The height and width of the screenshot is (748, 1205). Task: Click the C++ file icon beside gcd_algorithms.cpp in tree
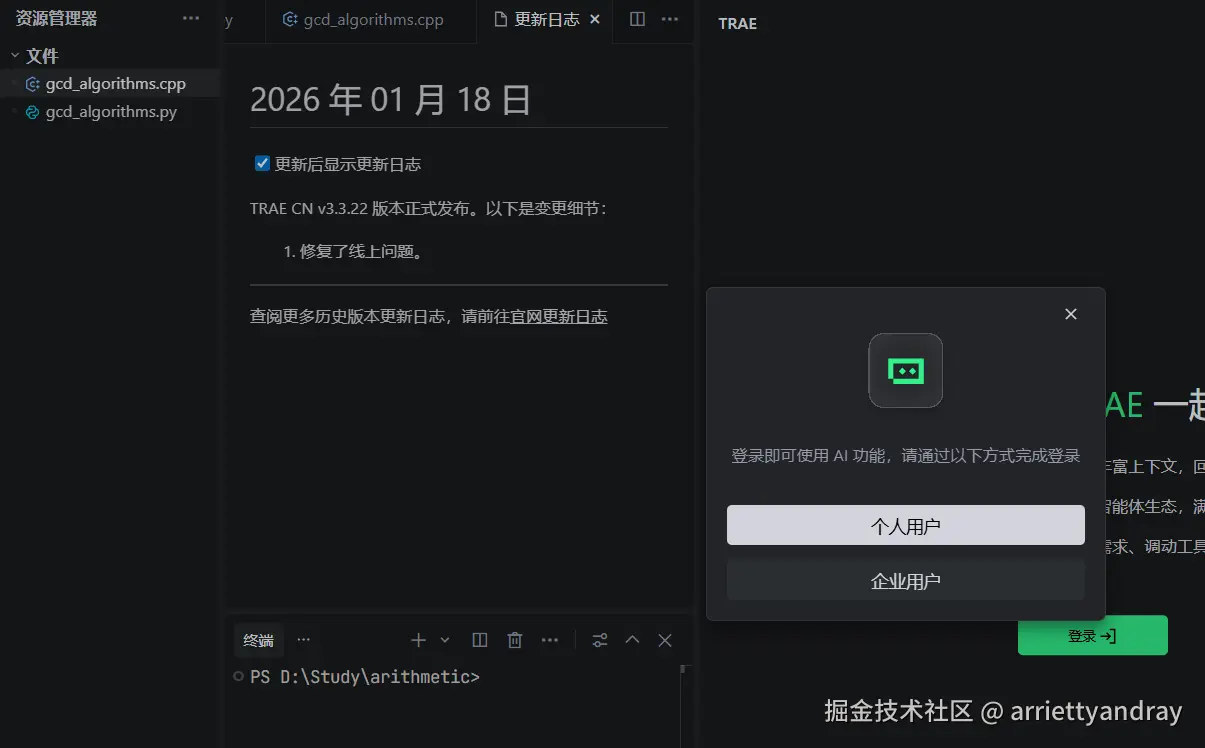coord(32,84)
